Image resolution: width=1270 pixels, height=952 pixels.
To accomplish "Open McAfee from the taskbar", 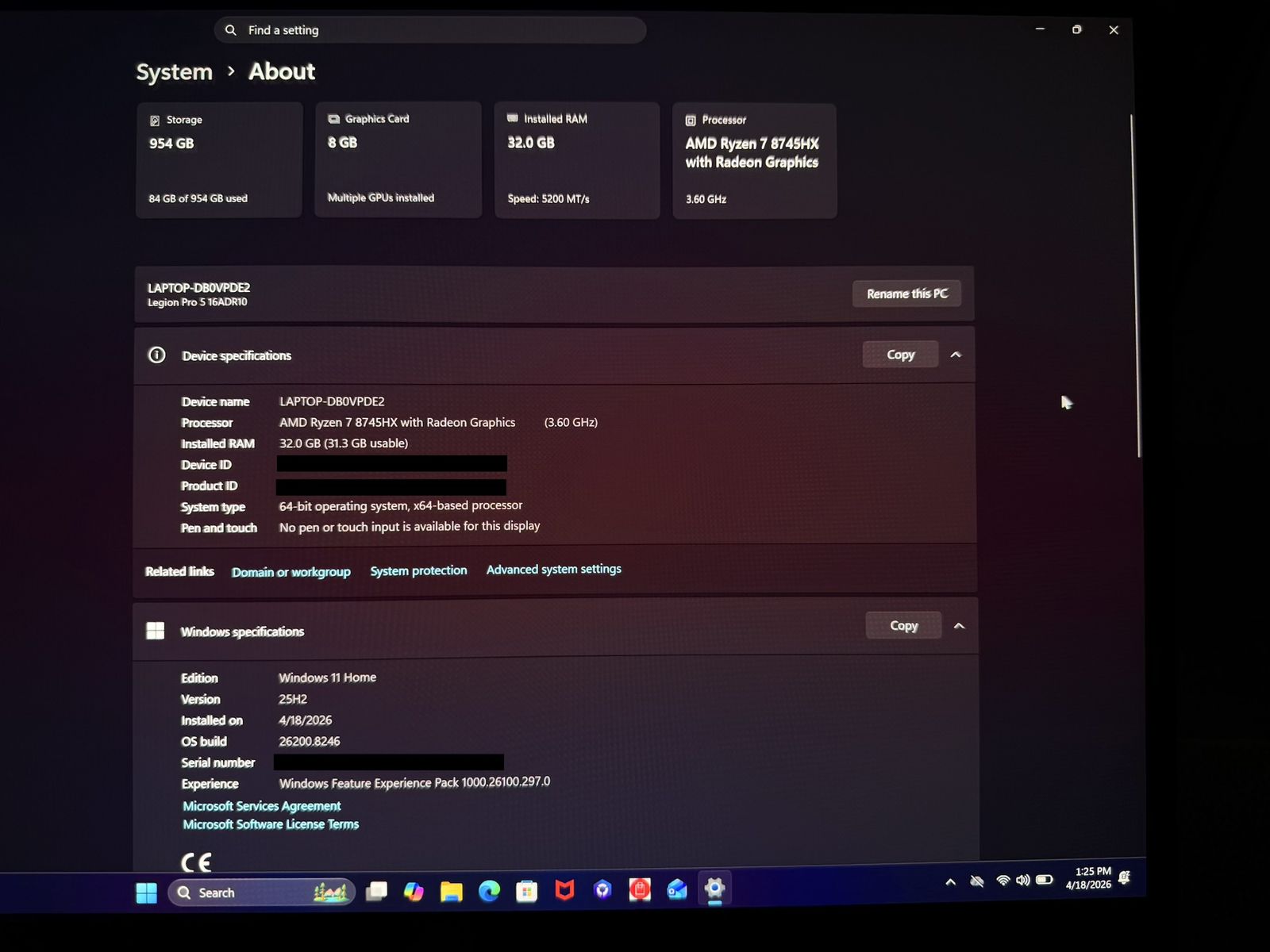I will coord(564,891).
